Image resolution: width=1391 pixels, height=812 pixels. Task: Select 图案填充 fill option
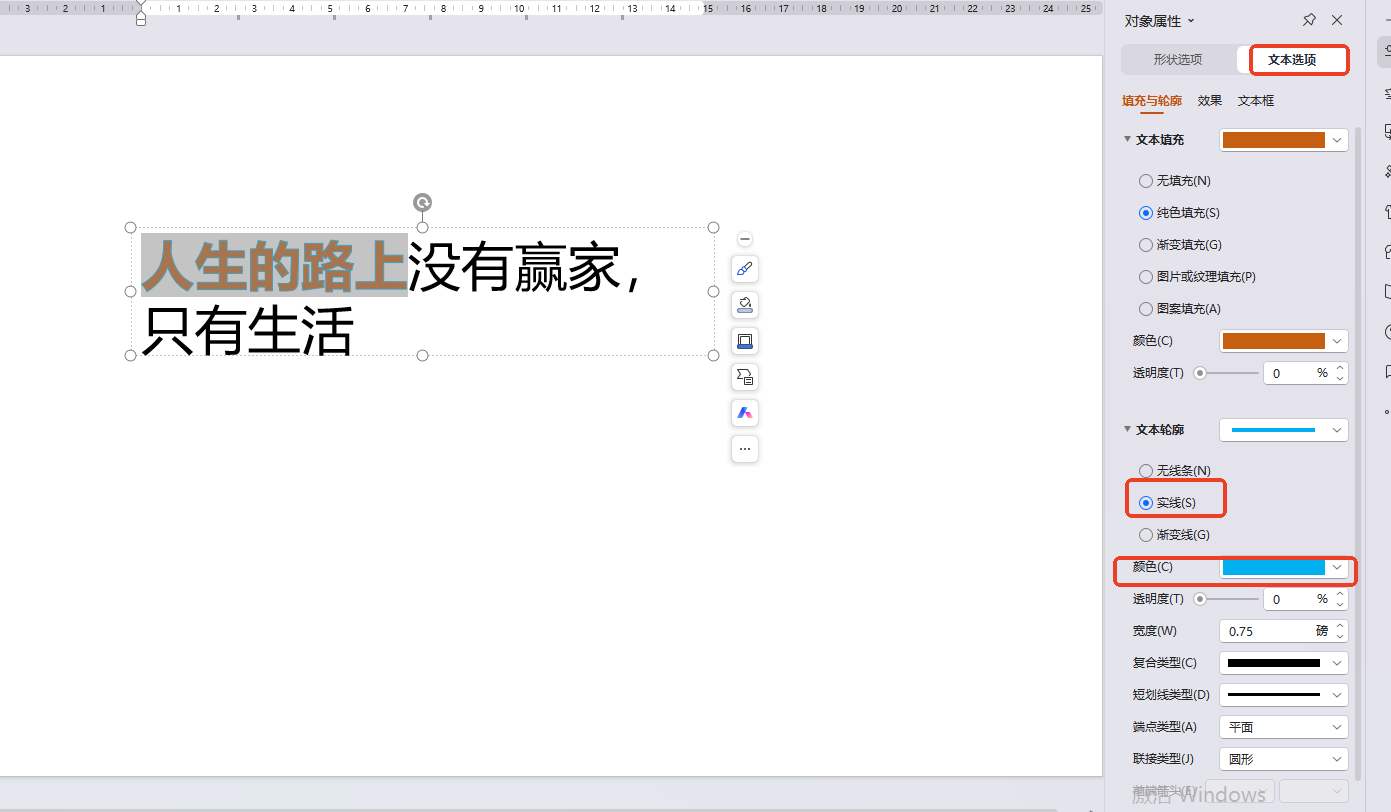[1146, 308]
